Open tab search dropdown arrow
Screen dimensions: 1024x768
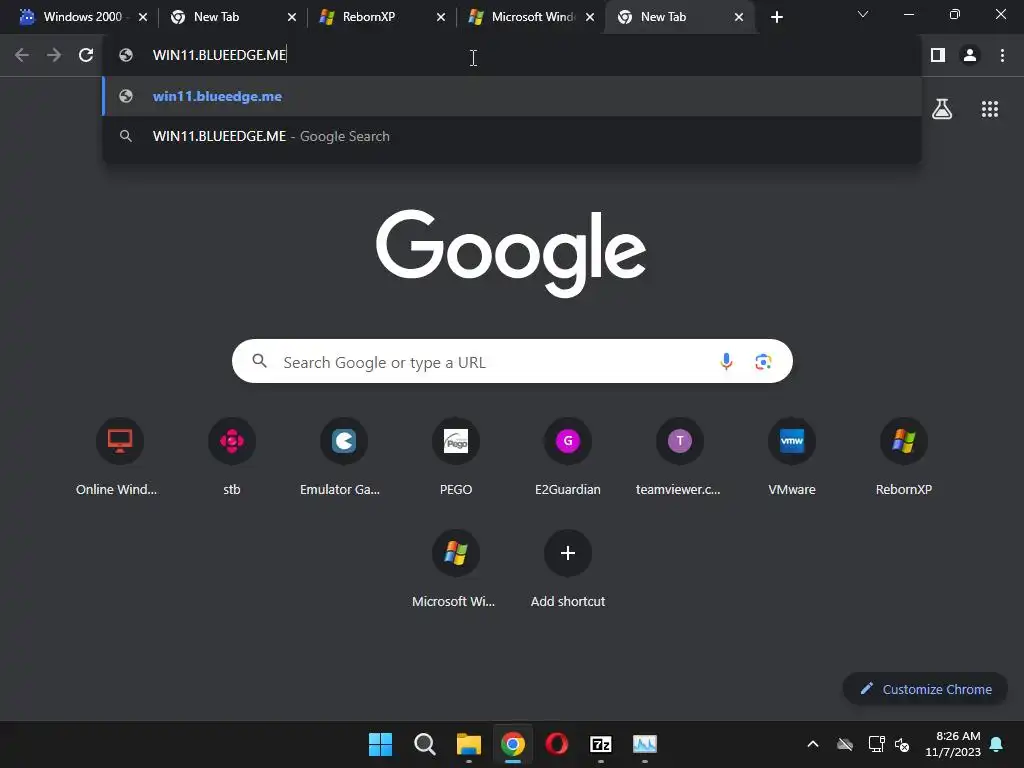point(863,14)
